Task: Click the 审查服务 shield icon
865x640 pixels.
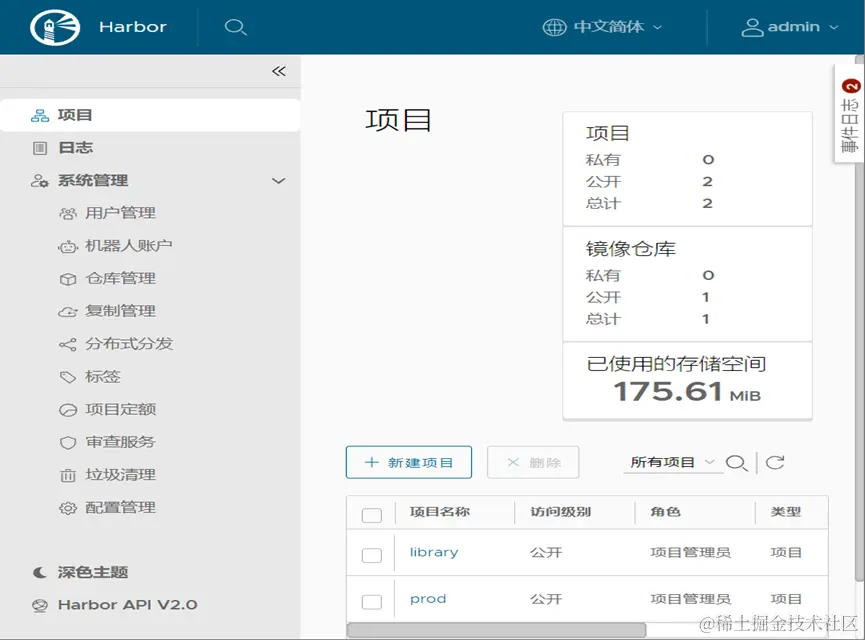Action: tap(68, 442)
